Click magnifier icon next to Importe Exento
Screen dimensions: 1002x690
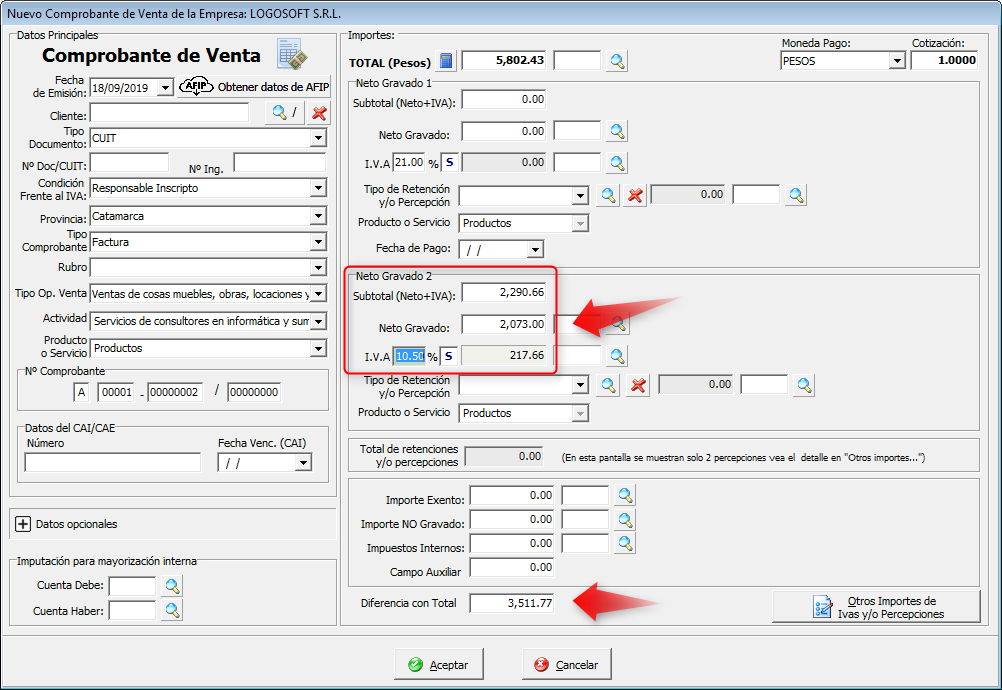[x=625, y=495]
